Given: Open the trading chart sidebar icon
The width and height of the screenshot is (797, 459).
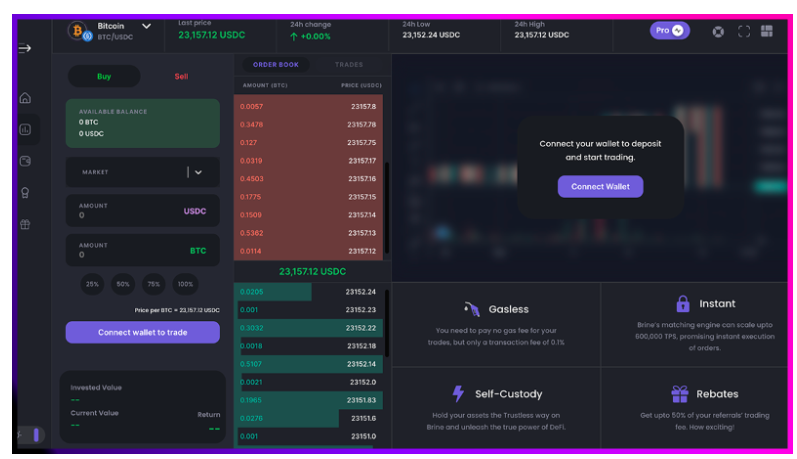Looking at the screenshot, I should [x=25, y=130].
